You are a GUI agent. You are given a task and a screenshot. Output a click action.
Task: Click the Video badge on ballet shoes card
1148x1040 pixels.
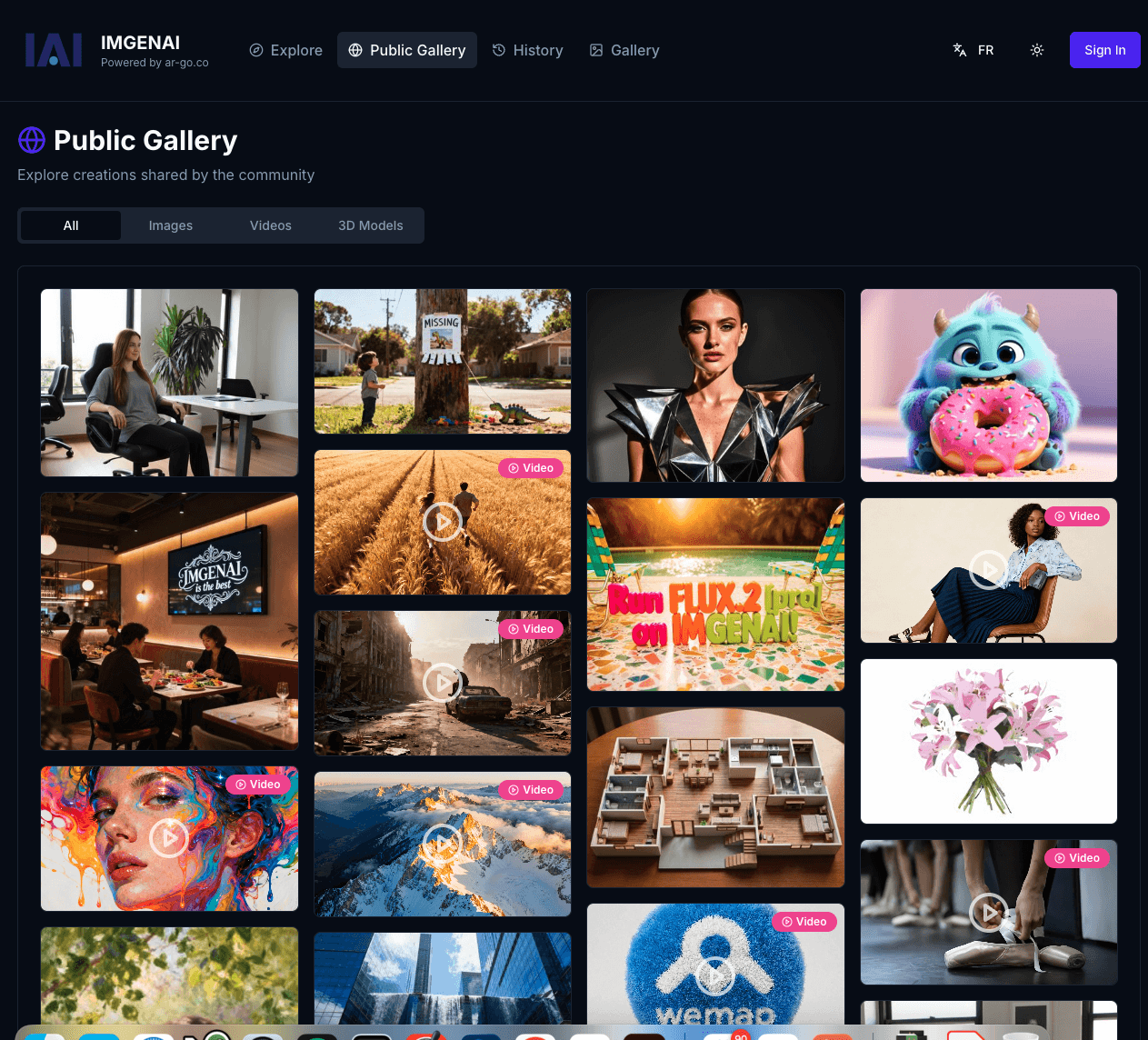click(x=1077, y=858)
